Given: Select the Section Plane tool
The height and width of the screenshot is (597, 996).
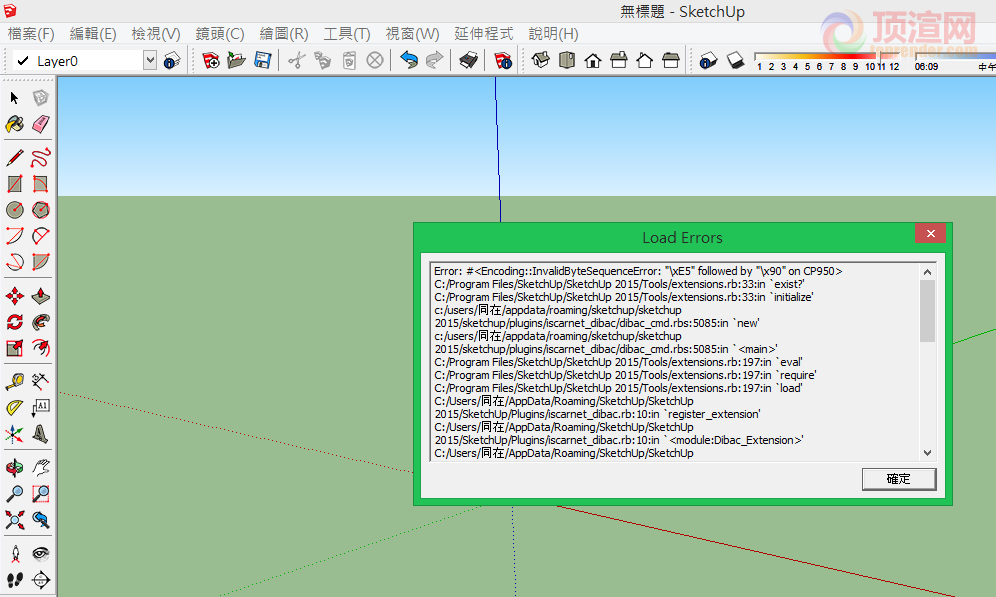Looking at the screenshot, I should point(41,580).
